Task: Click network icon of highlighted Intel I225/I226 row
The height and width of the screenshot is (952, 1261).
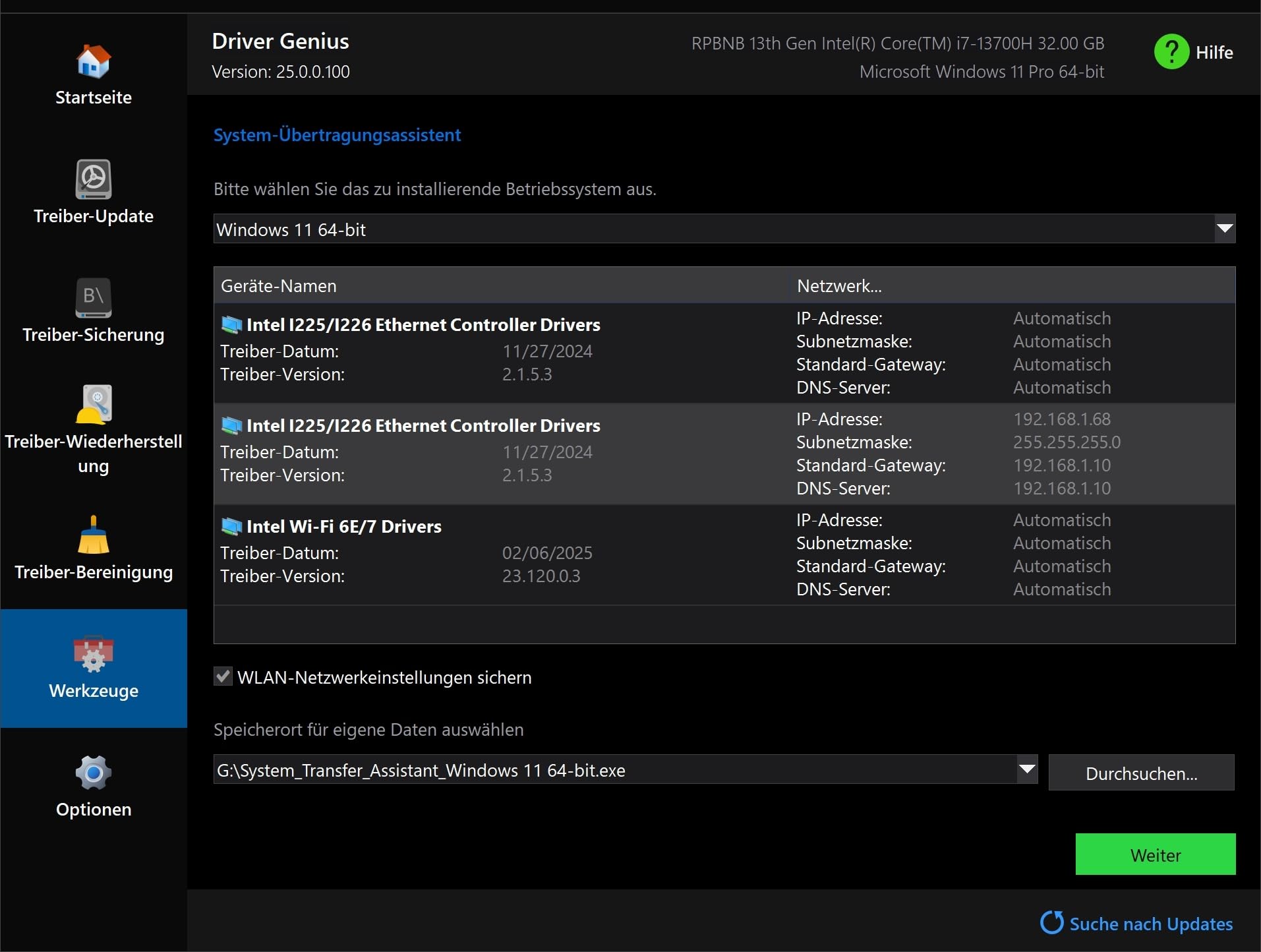Action: click(x=231, y=425)
